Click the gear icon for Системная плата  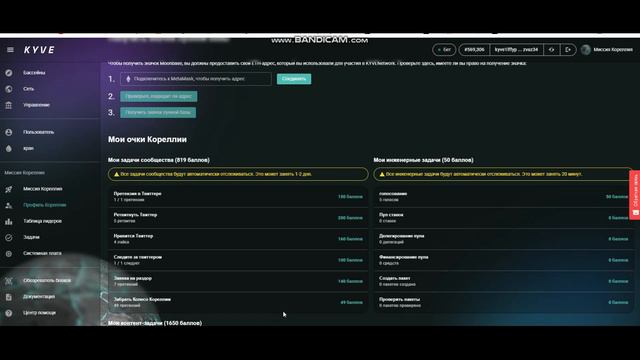[9, 253]
